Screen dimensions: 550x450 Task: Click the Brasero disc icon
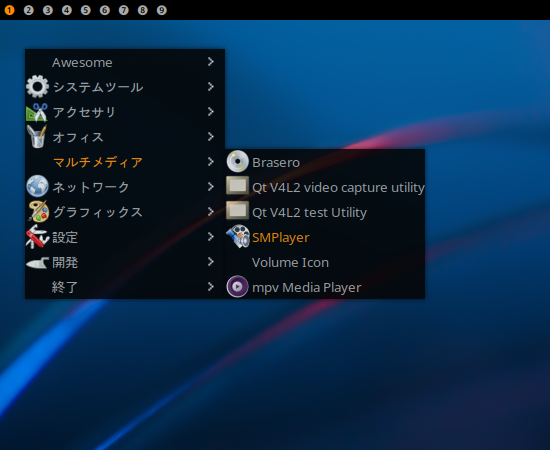pos(237,162)
